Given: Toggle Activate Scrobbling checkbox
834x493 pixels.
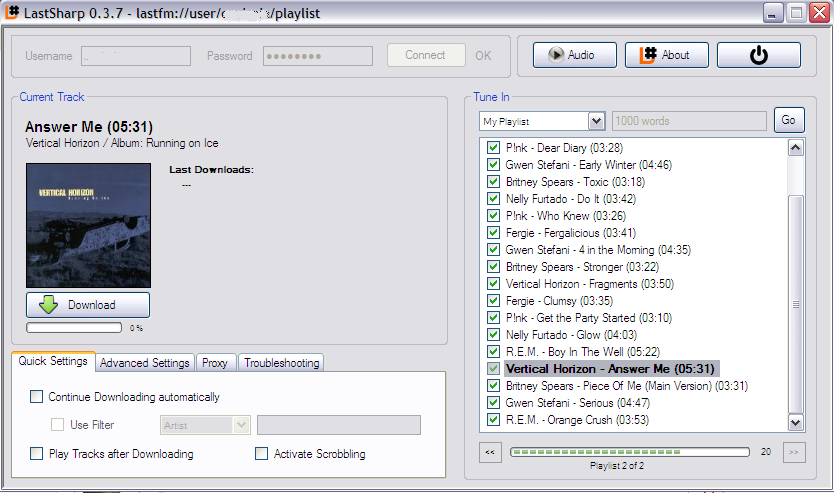Looking at the screenshot, I should coord(261,454).
